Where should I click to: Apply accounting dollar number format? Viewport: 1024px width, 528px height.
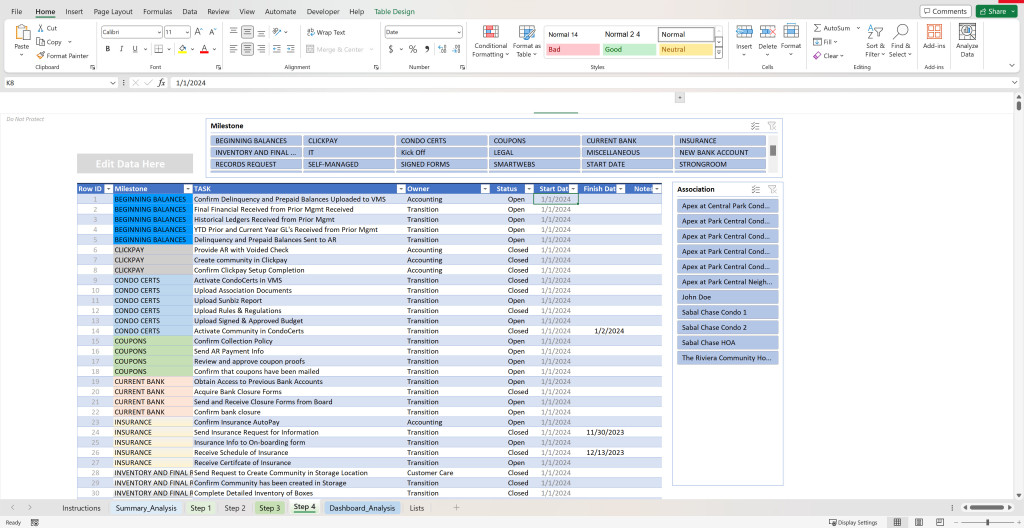tap(391, 49)
